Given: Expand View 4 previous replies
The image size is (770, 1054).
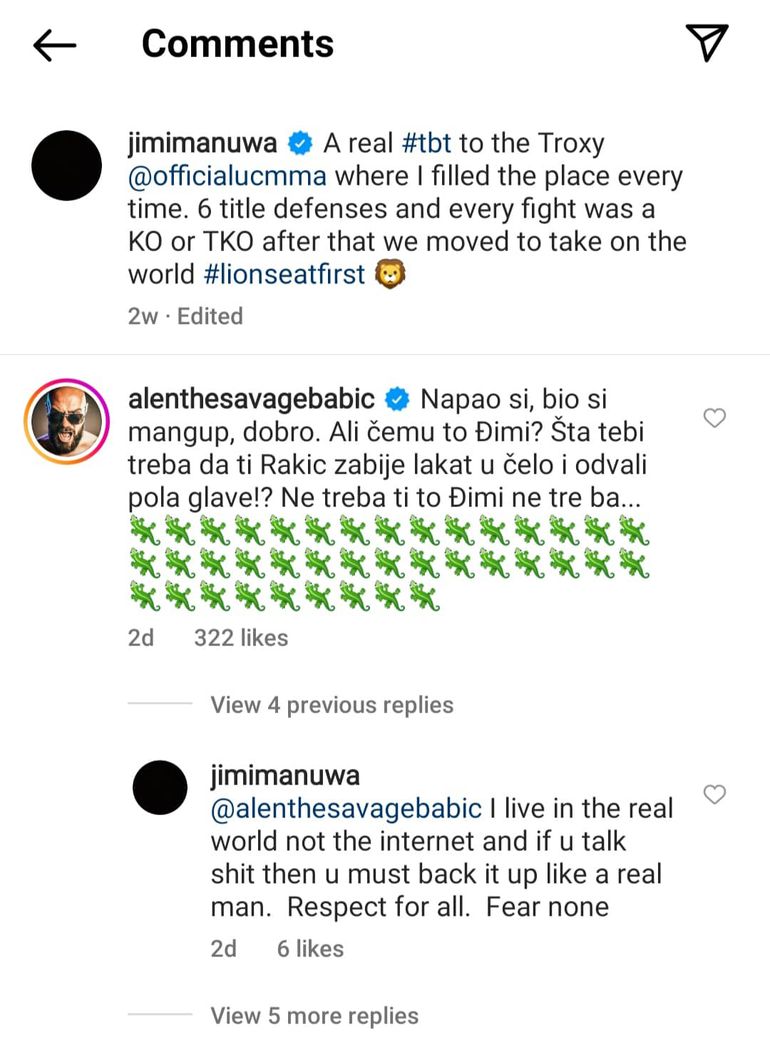Looking at the screenshot, I should pos(331,705).
